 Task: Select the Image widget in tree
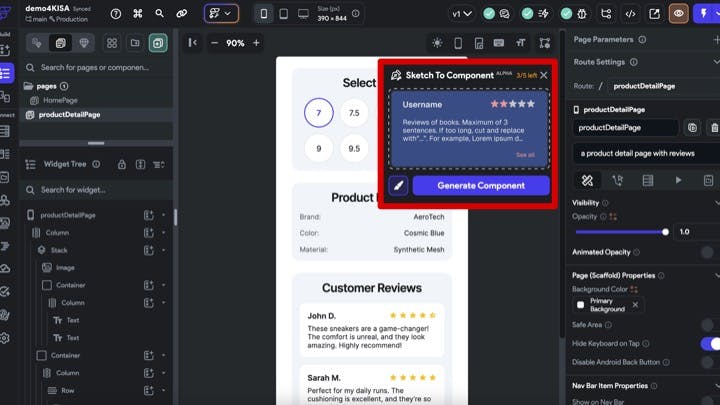coord(65,268)
